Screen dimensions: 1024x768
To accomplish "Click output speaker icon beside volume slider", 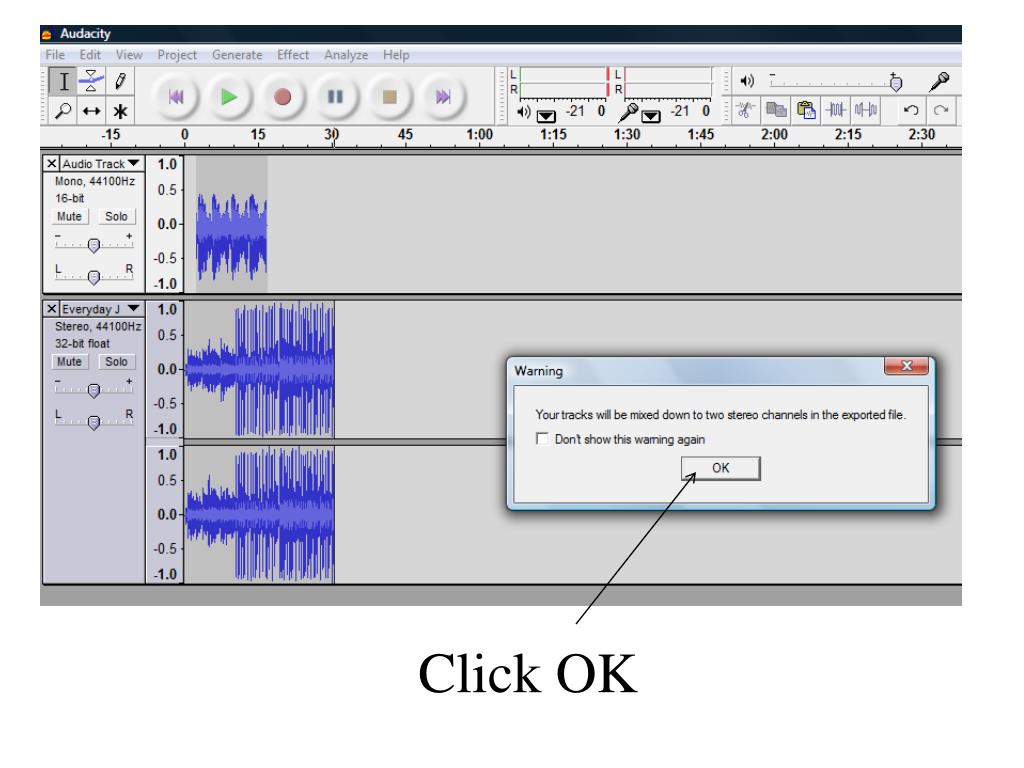I will tap(747, 81).
